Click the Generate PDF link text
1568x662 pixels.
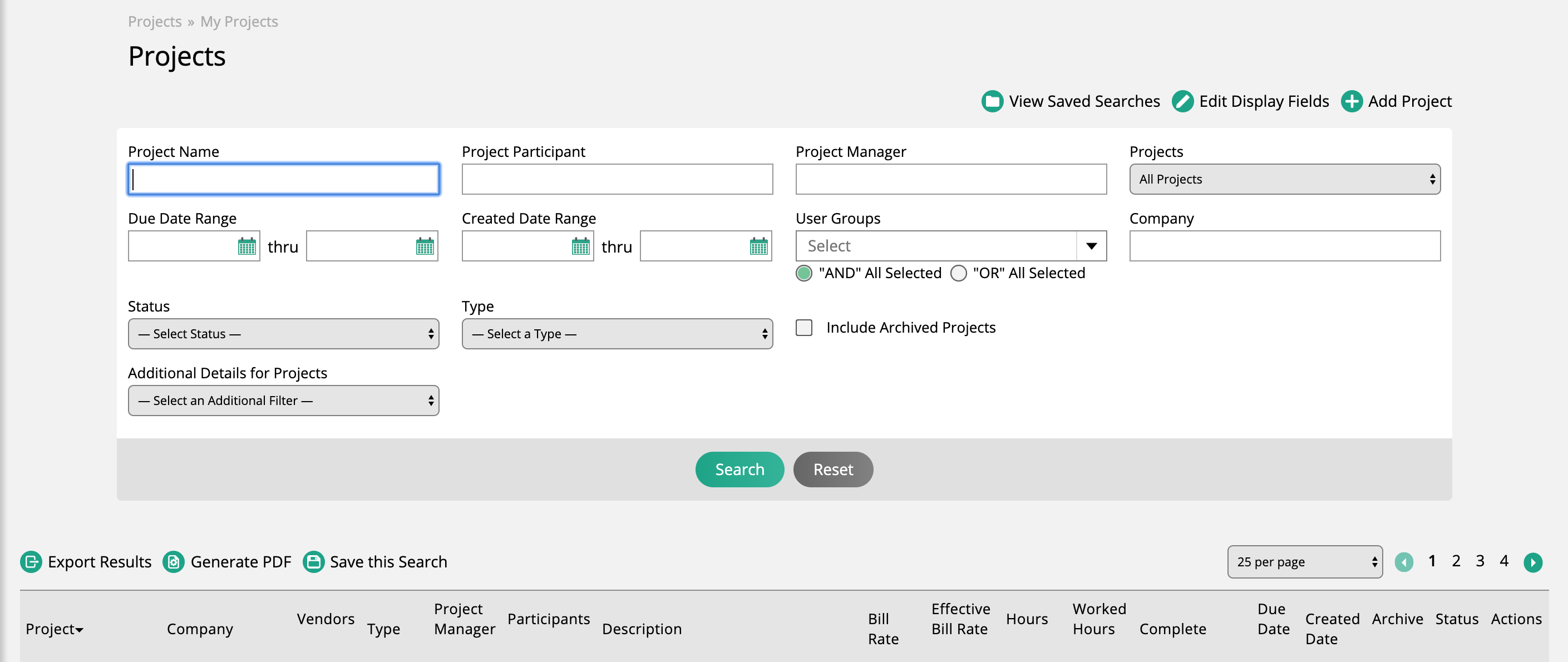[x=241, y=562]
